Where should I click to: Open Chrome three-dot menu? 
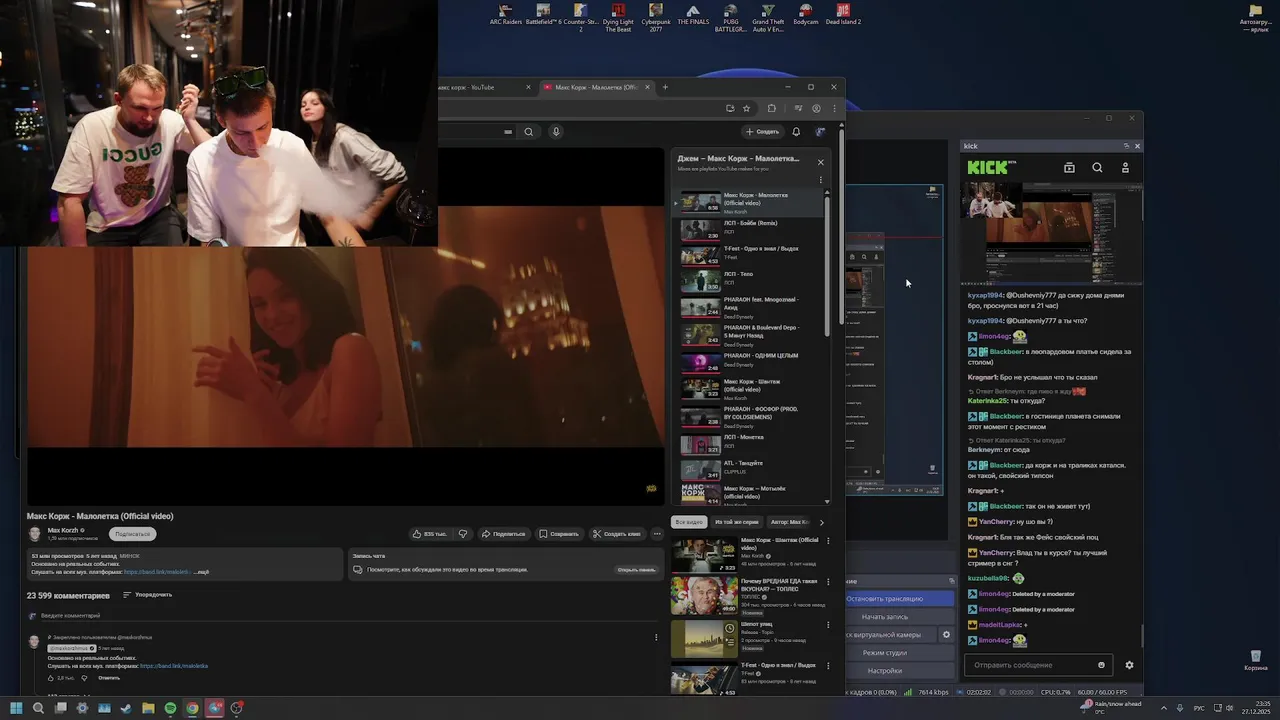pos(834,108)
